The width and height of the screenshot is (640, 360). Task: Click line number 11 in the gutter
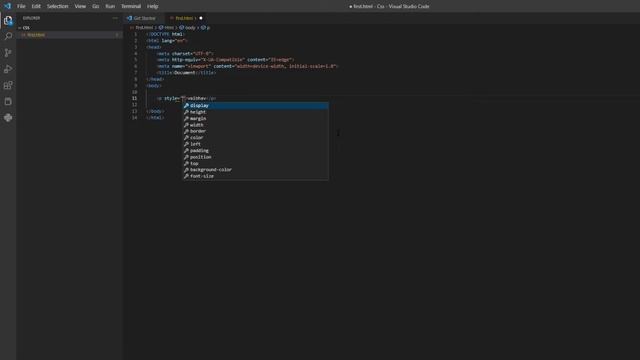pos(134,98)
